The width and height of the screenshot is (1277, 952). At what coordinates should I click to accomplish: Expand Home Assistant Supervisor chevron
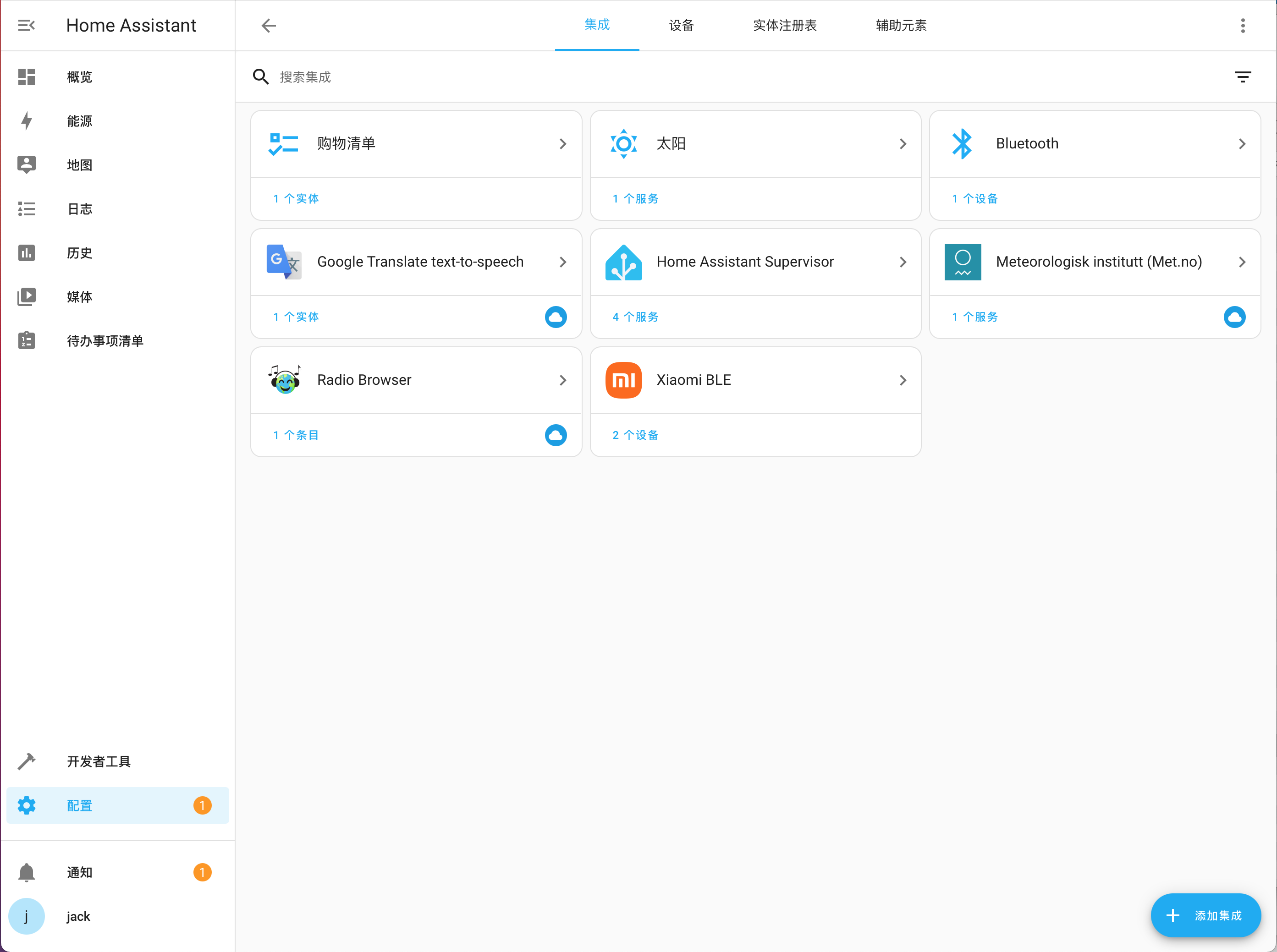(x=902, y=262)
